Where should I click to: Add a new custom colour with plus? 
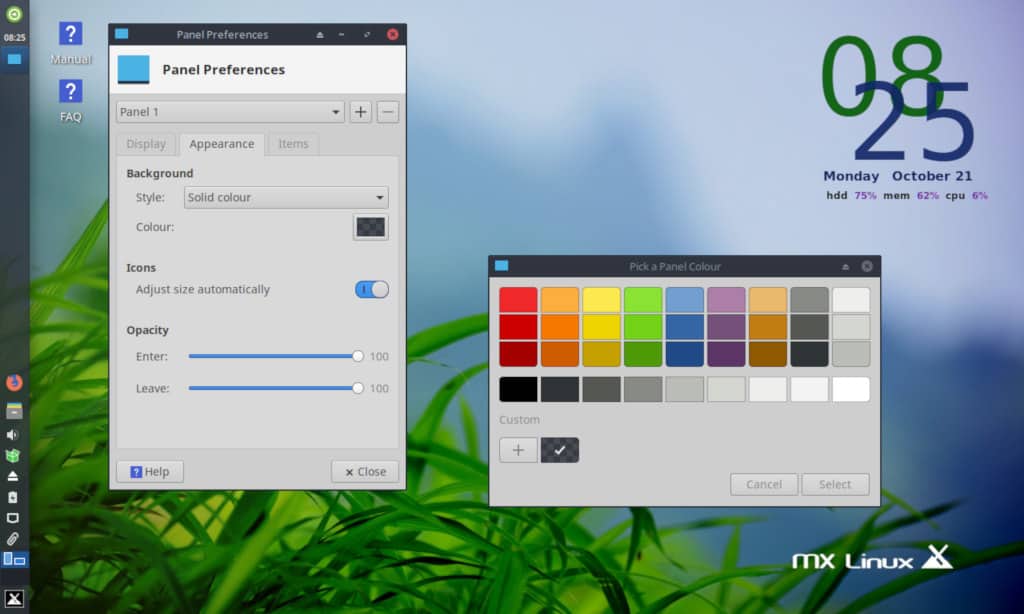click(518, 450)
